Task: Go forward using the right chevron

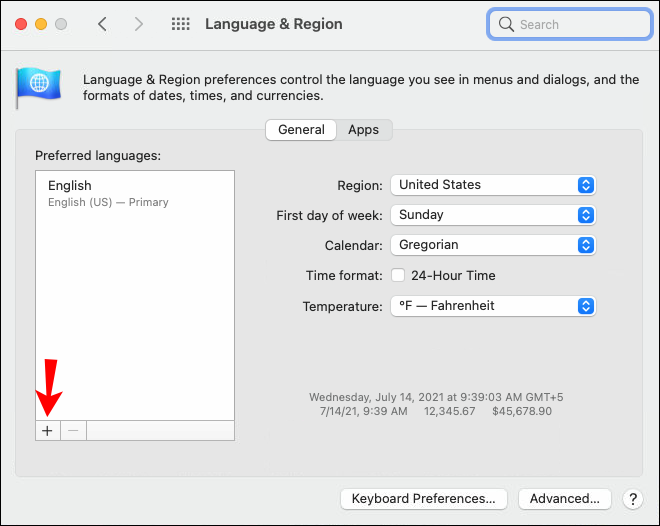Action: click(x=138, y=24)
